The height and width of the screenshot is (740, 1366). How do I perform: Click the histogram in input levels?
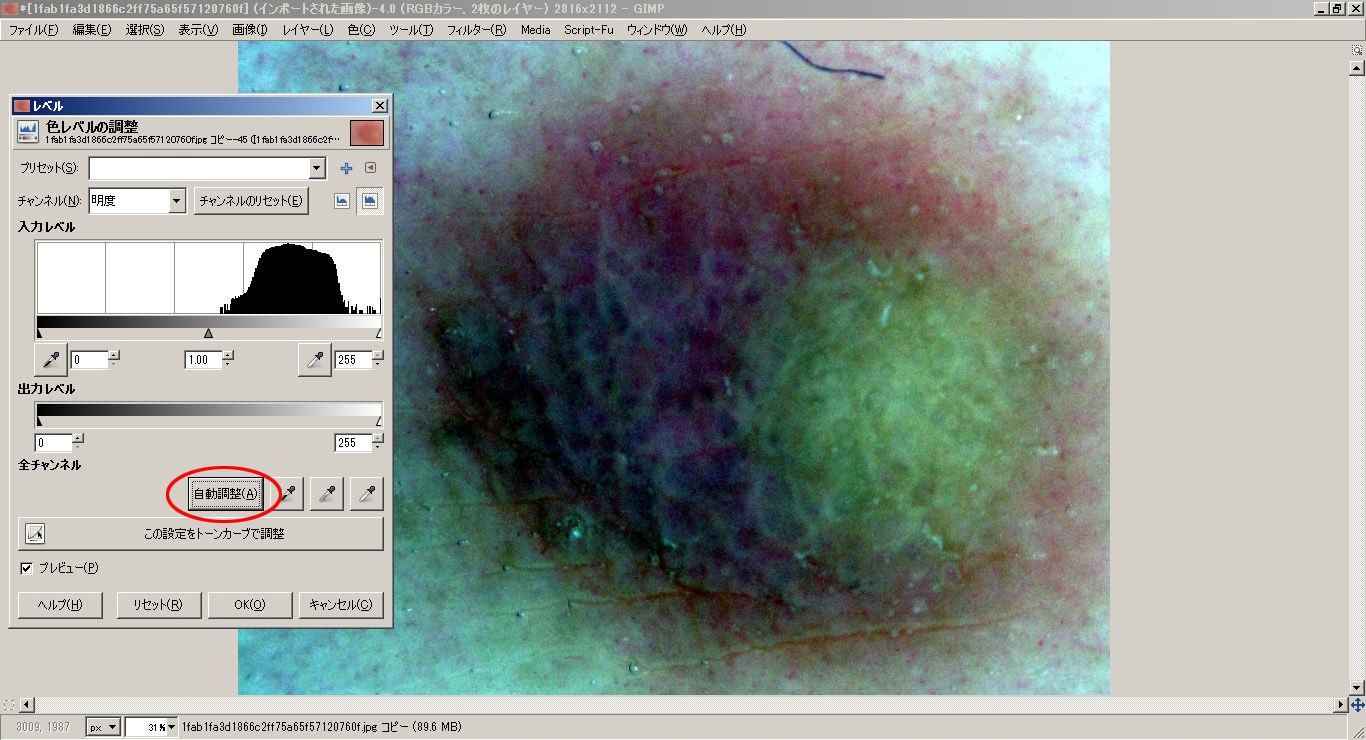click(x=209, y=278)
